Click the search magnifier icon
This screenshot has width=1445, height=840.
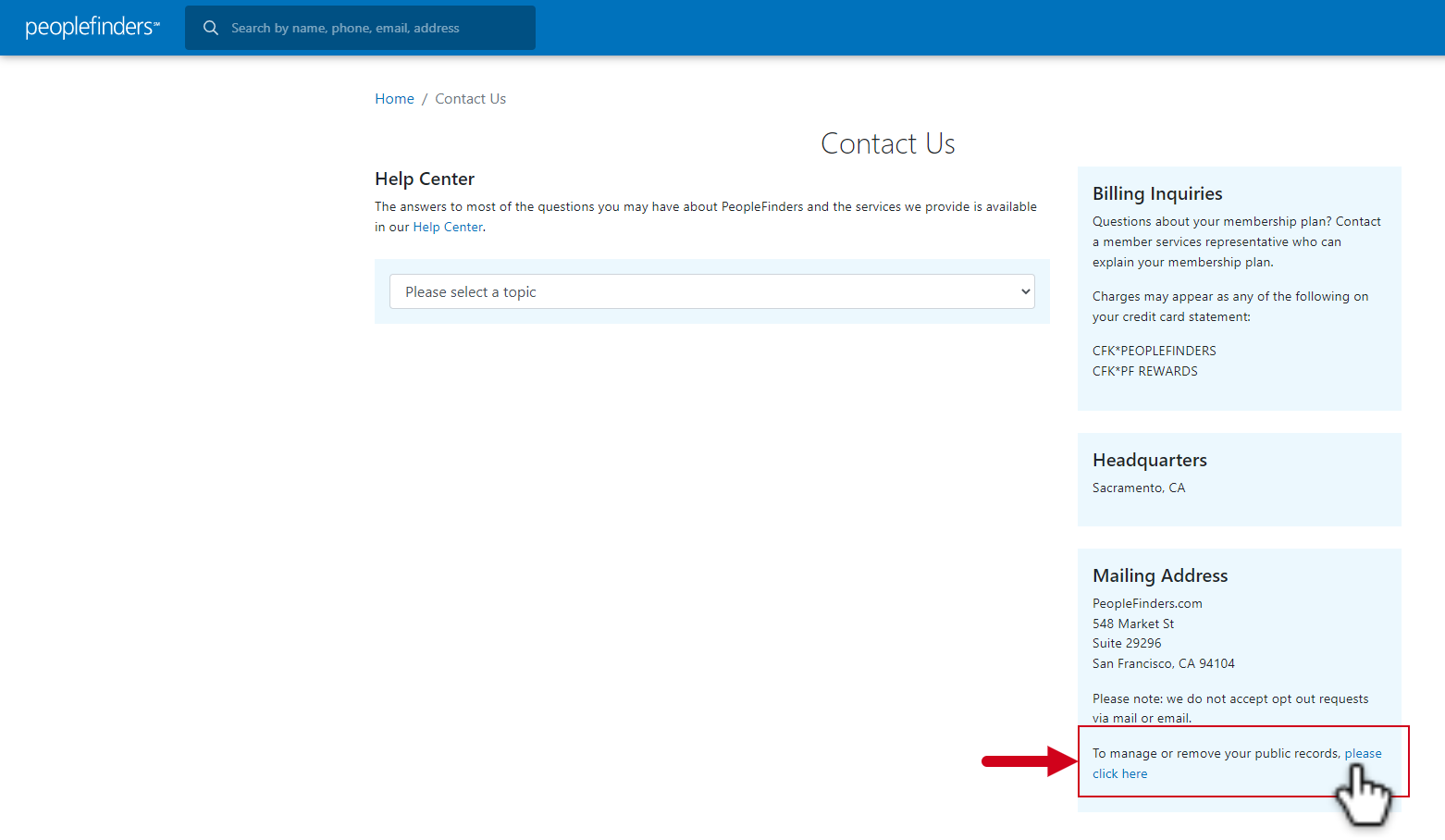click(x=211, y=28)
